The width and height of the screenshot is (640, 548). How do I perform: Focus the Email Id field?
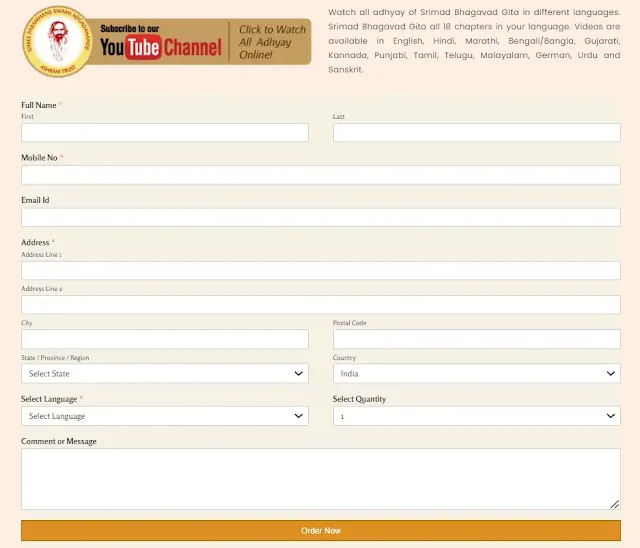[x=321, y=217]
